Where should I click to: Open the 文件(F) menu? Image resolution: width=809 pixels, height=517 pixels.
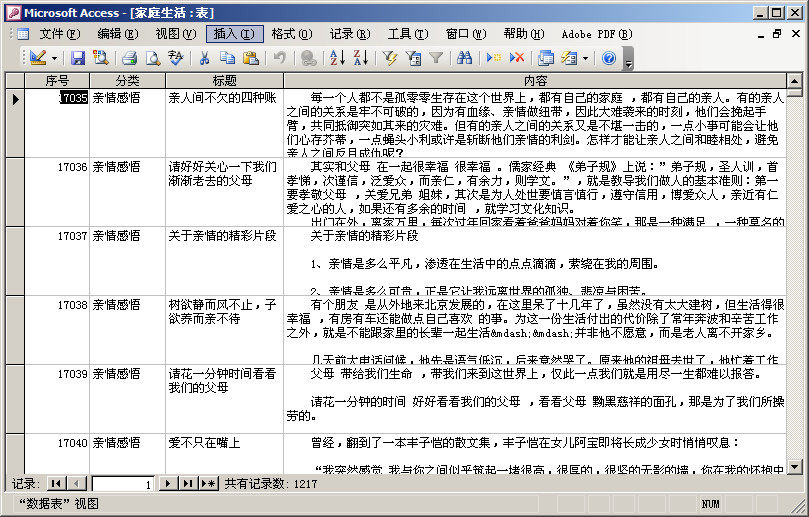click(60, 34)
